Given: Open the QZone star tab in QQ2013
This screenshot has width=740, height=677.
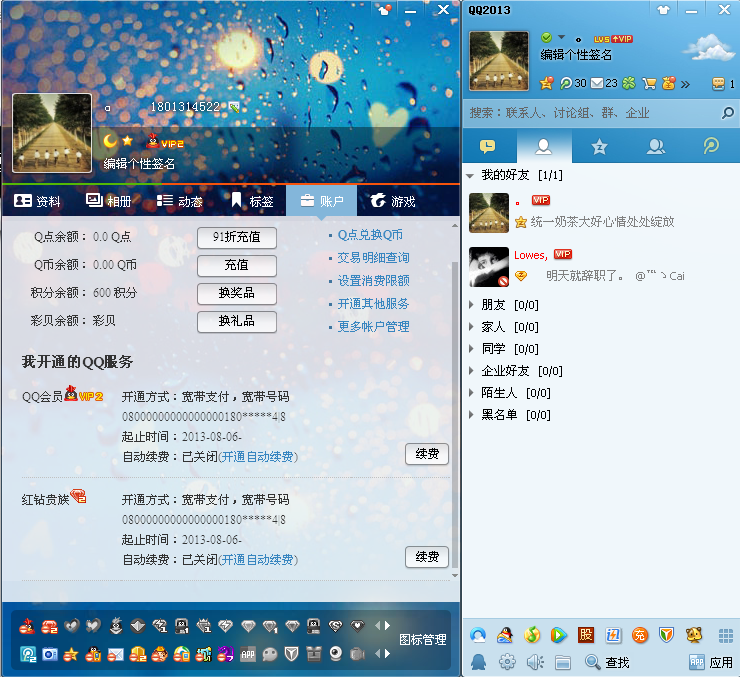Looking at the screenshot, I should click(599, 146).
